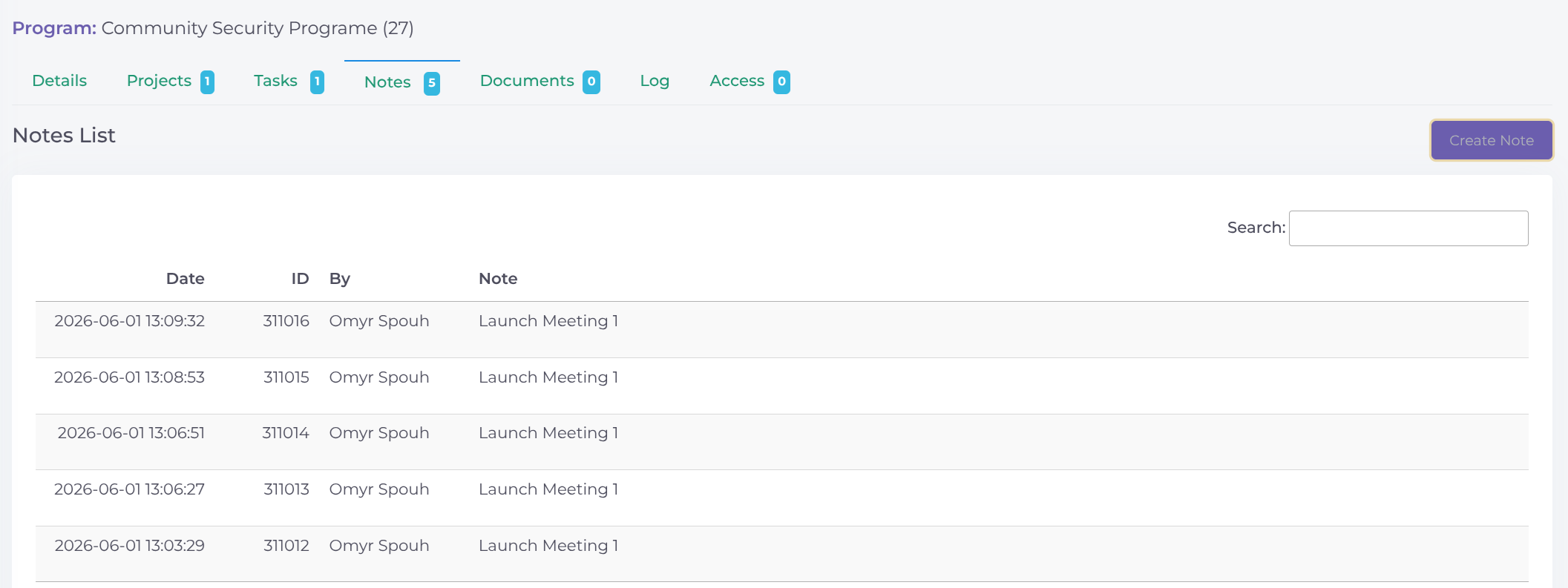Click the Notes List heading
Screen dimensions: 1568x588
point(65,136)
